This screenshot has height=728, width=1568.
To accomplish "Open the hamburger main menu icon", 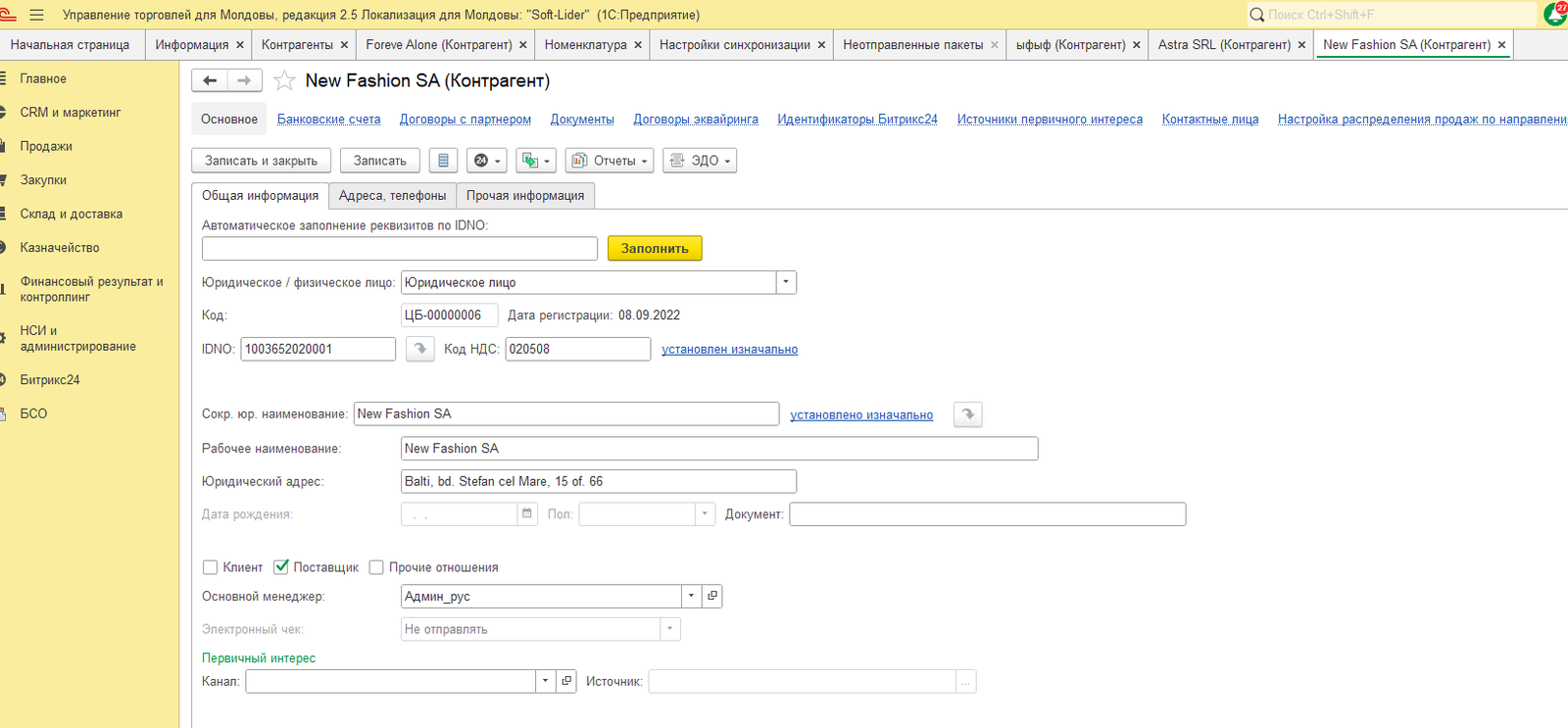I will coord(37,15).
